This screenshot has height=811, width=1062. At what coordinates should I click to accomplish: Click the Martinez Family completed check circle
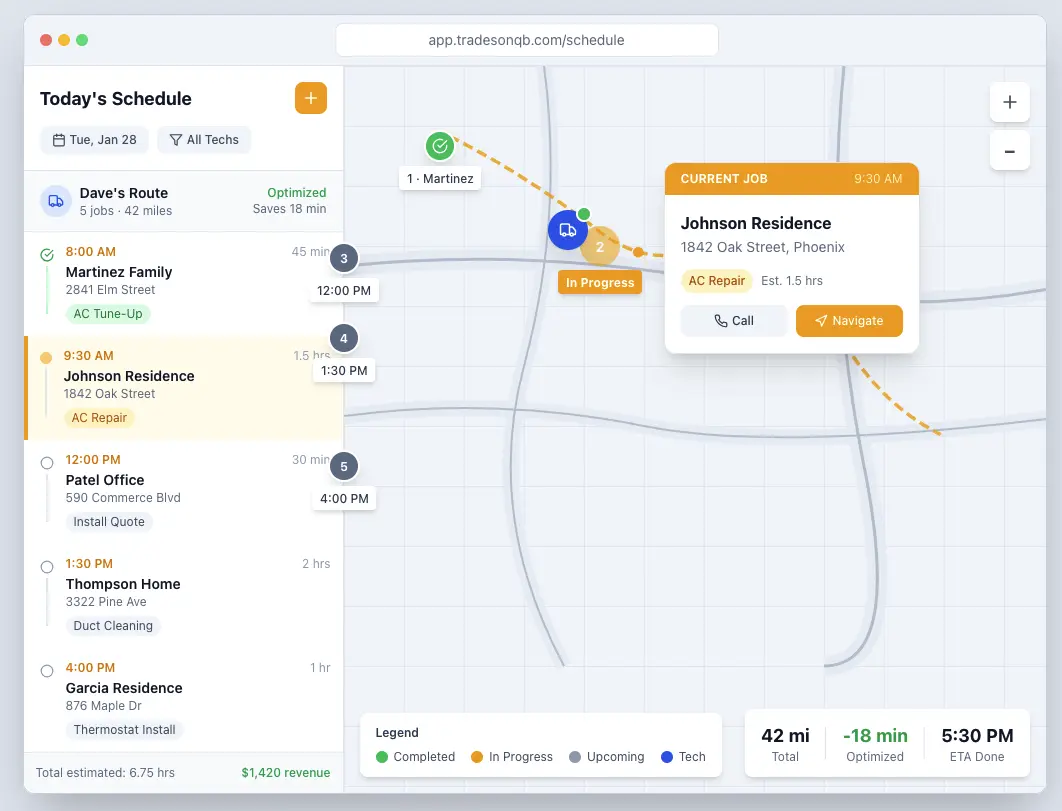click(47, 255)
